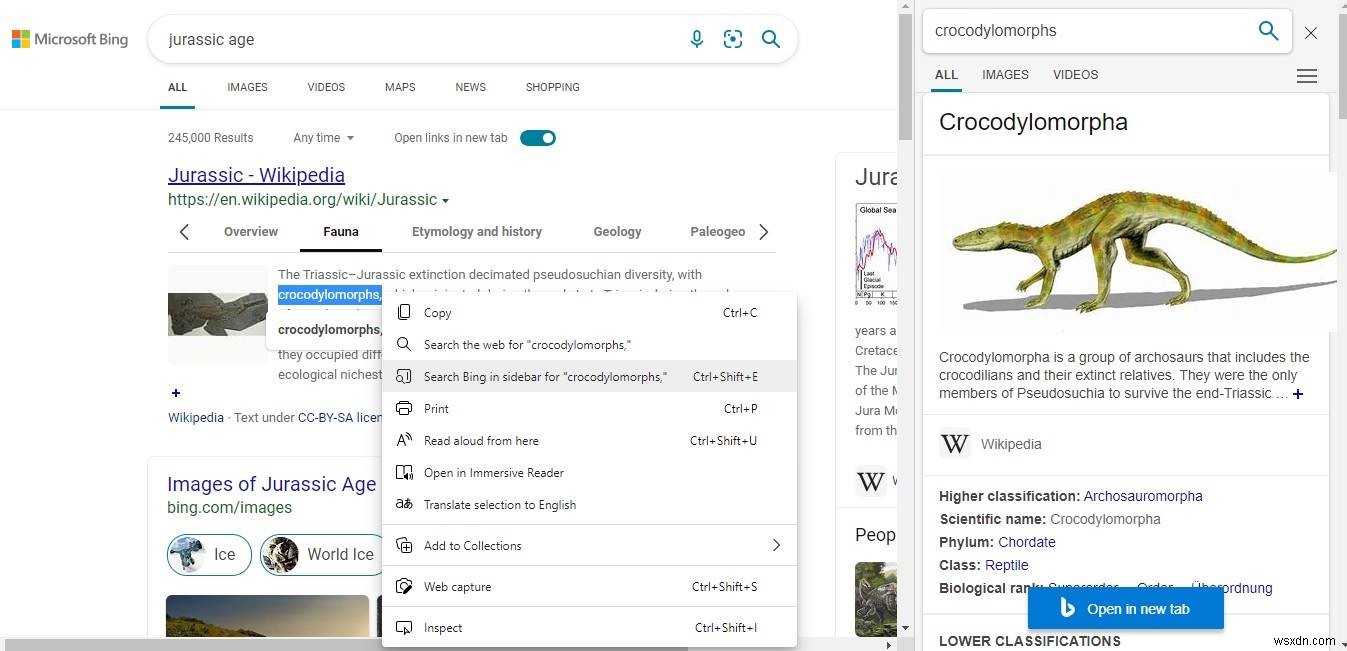Open Jurassic - Wikipedia result link
The width and height of the screenshot is (1347, 651).
pyautogui.click(x=256, y=175)
